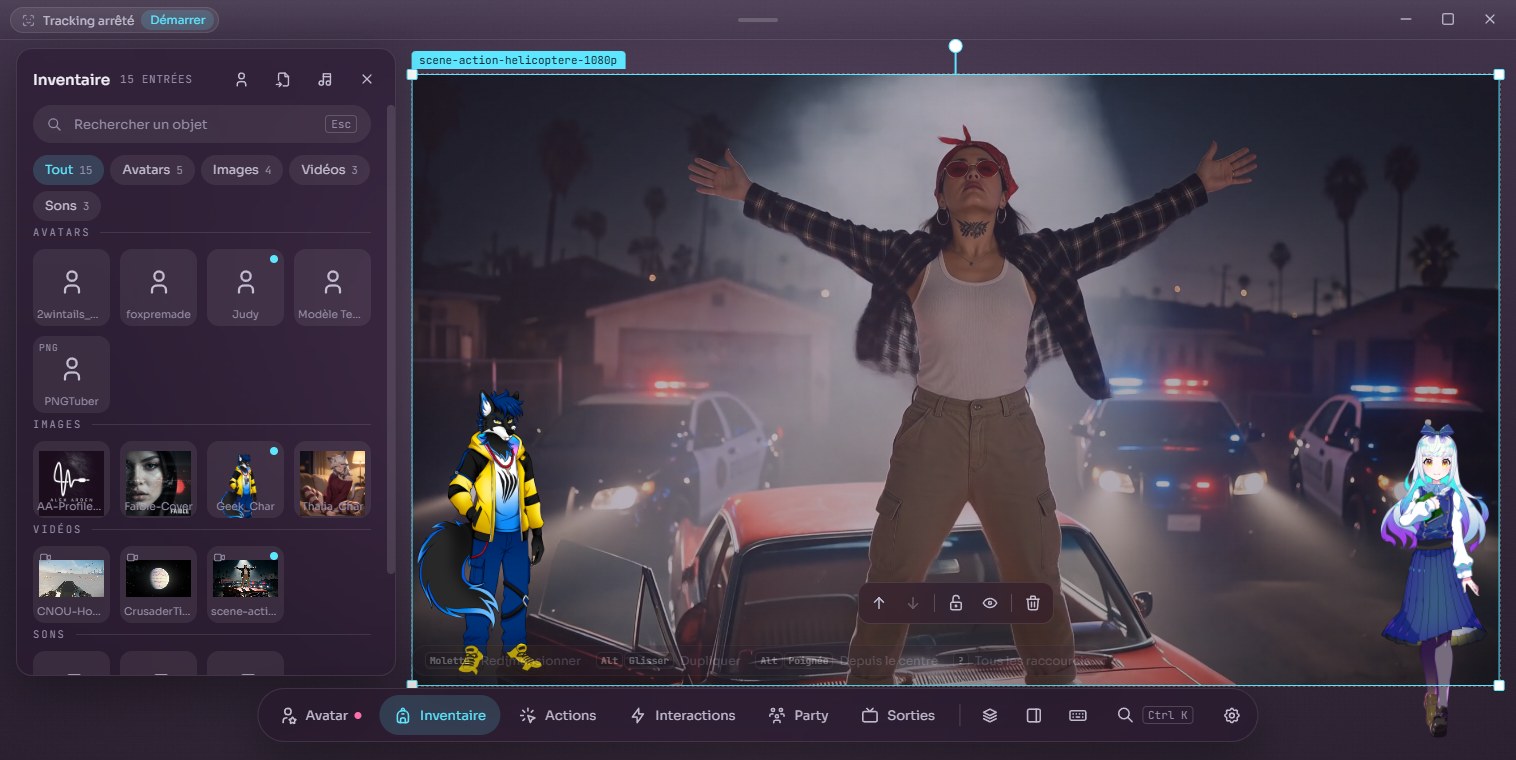
Task: Click the avatar import icon in Inventaire header
Action: tap(241, 80)
